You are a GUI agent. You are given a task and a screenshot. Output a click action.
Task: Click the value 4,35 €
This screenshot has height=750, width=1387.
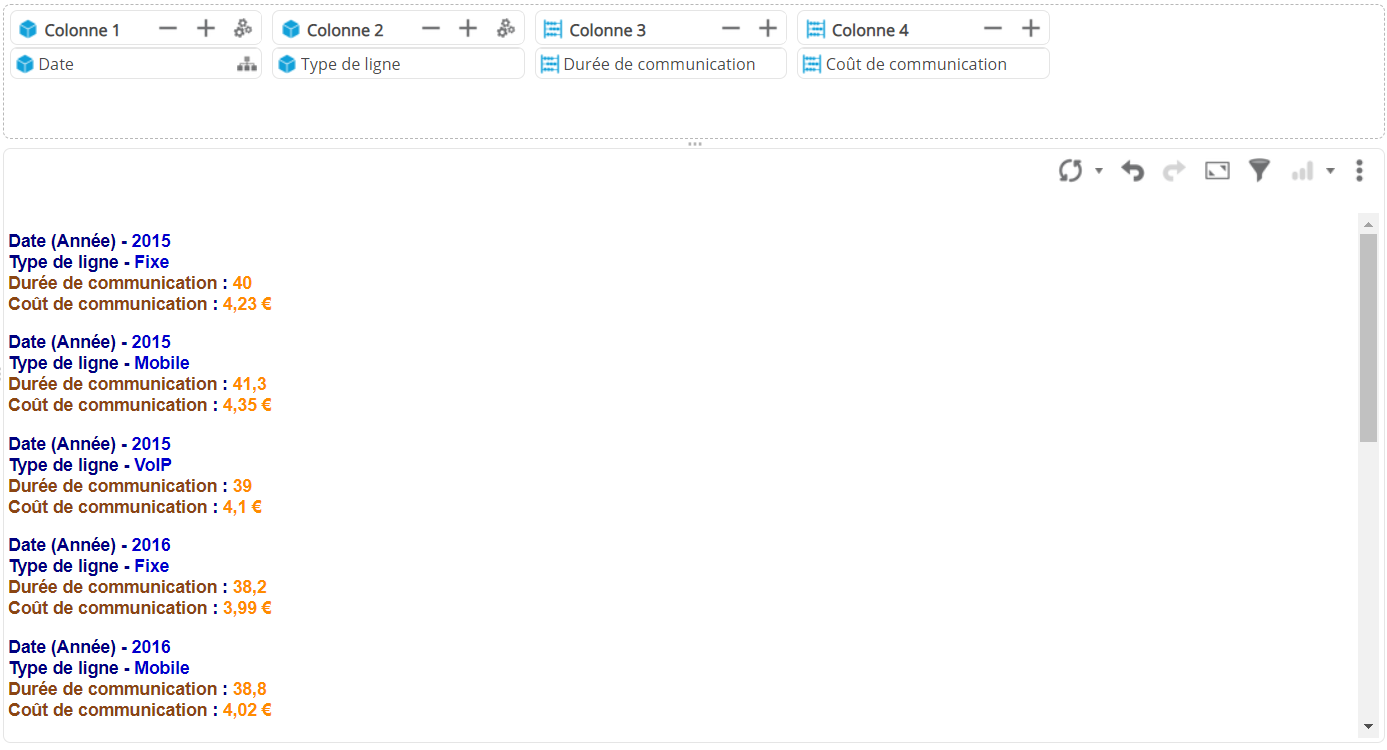(247, 405)
